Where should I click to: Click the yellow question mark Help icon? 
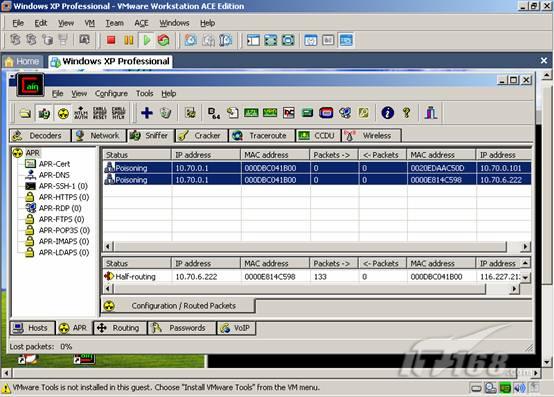[406, 113]
